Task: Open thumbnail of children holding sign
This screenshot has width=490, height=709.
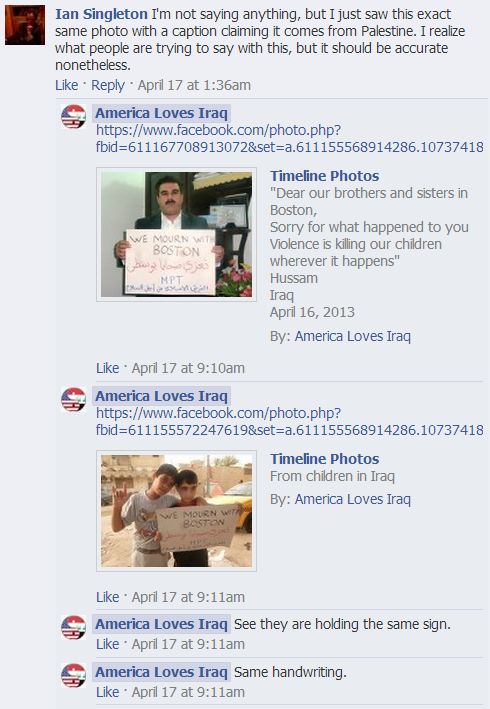Action: 176,511
